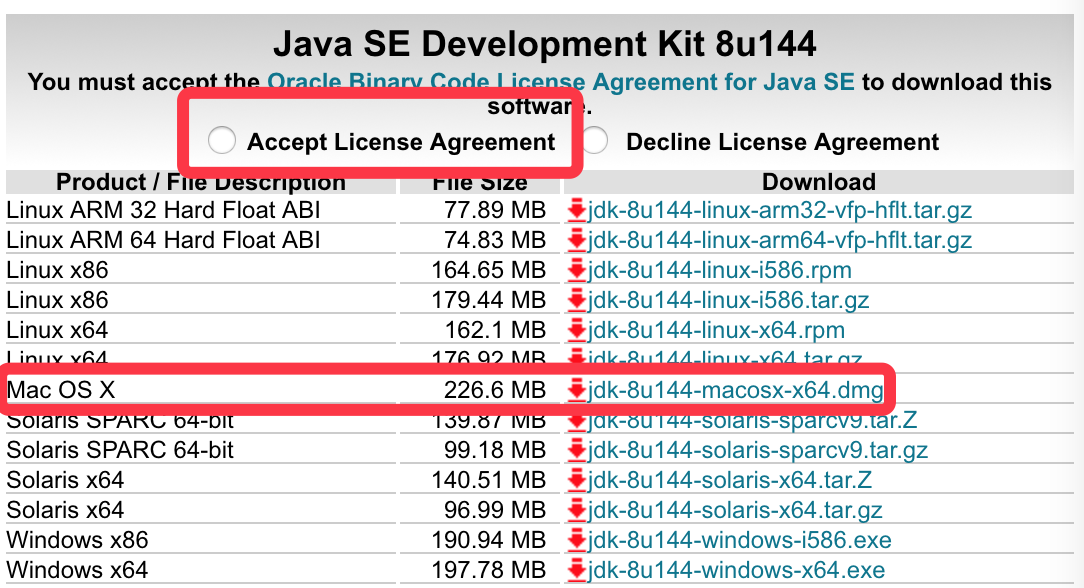Download jdk-8u144-solaris-x64.tar.gz file
This screenshot has width=1084, height=588.
735,510
